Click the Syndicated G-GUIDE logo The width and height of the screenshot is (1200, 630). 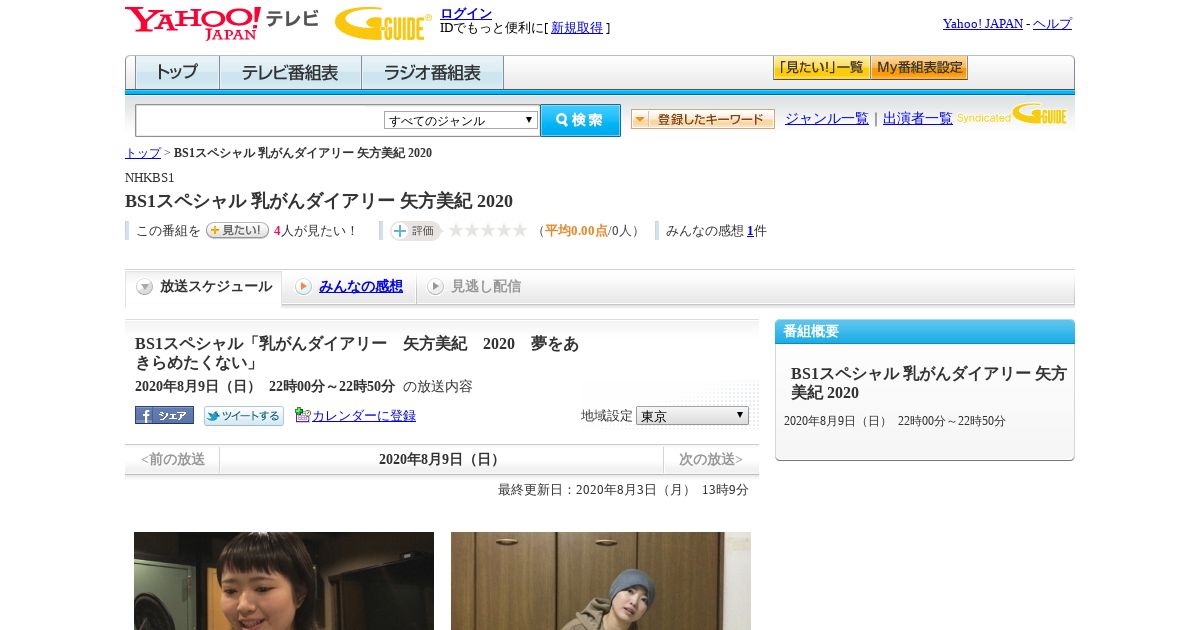tap(1012, 114)
